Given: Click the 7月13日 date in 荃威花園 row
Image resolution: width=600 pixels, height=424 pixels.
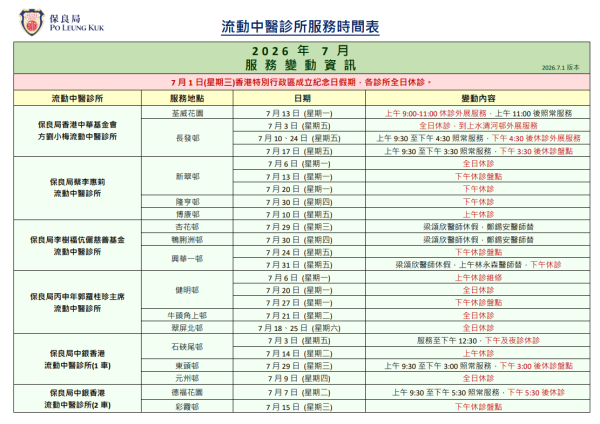Looking at the screenshot, I should 299,113.
